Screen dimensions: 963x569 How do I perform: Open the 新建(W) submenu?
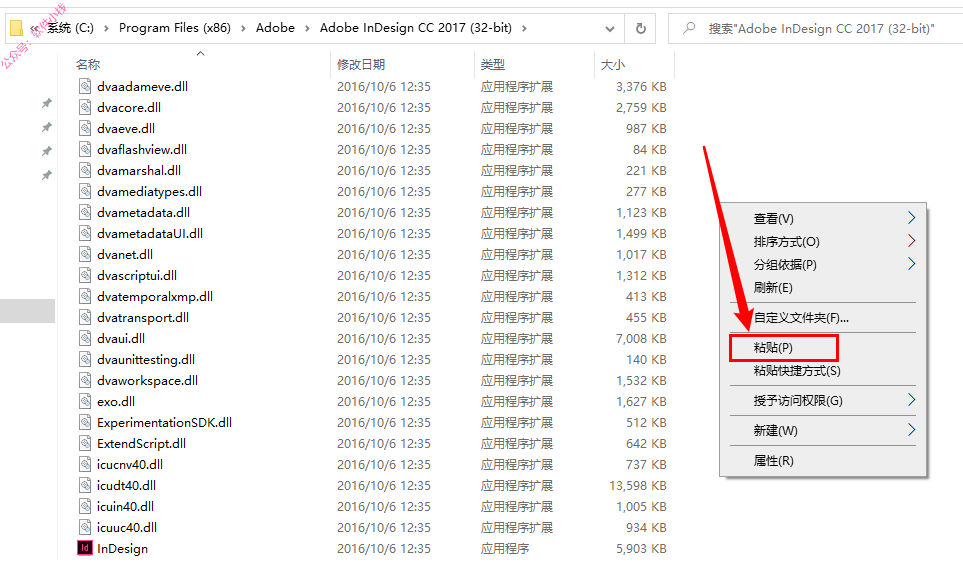pyautogui.click(x=823, y=431)
